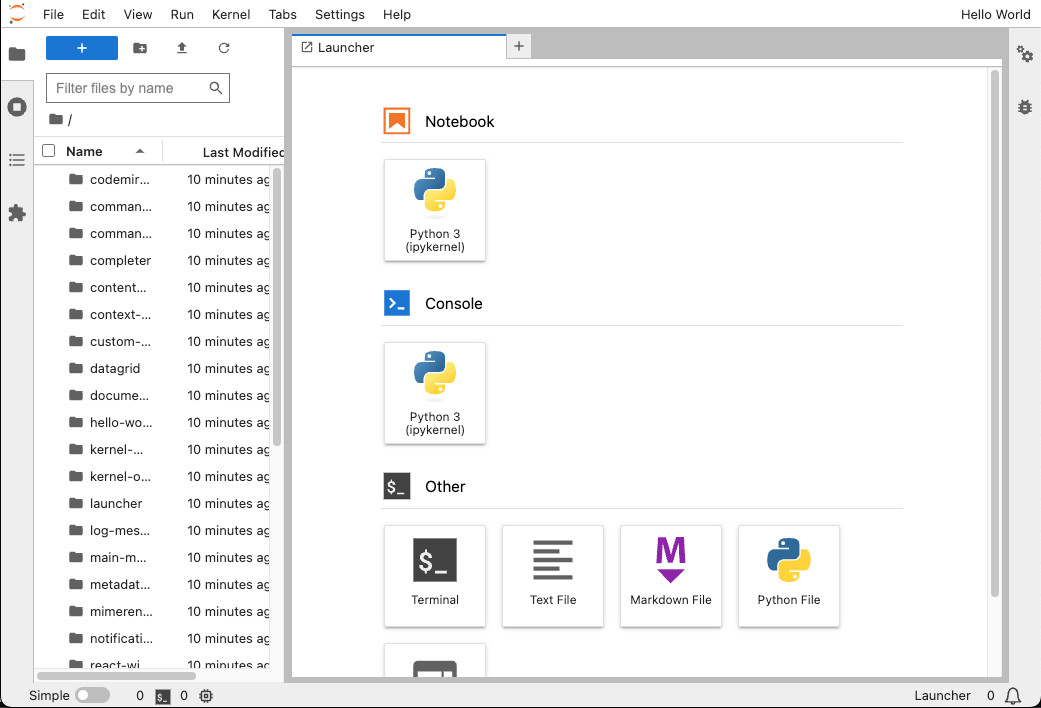
Task: Check the select-all files checkbox
Action: [48, 151]
